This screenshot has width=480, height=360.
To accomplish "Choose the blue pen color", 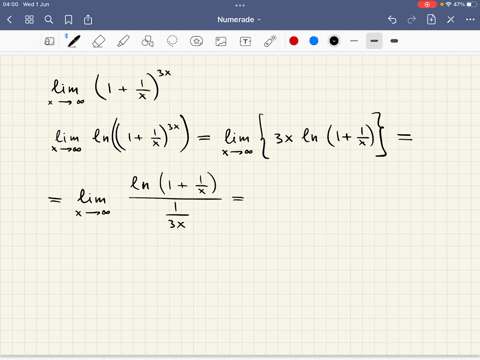I will [314, 41].
